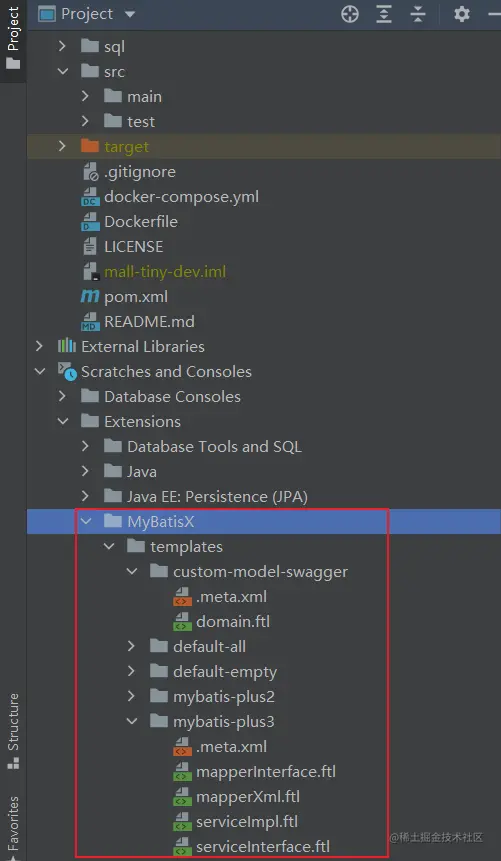This screenshot has width=501, height=861.
Task: Click the mall-tiny-dev.iml file icon
Action: point(90,272)
